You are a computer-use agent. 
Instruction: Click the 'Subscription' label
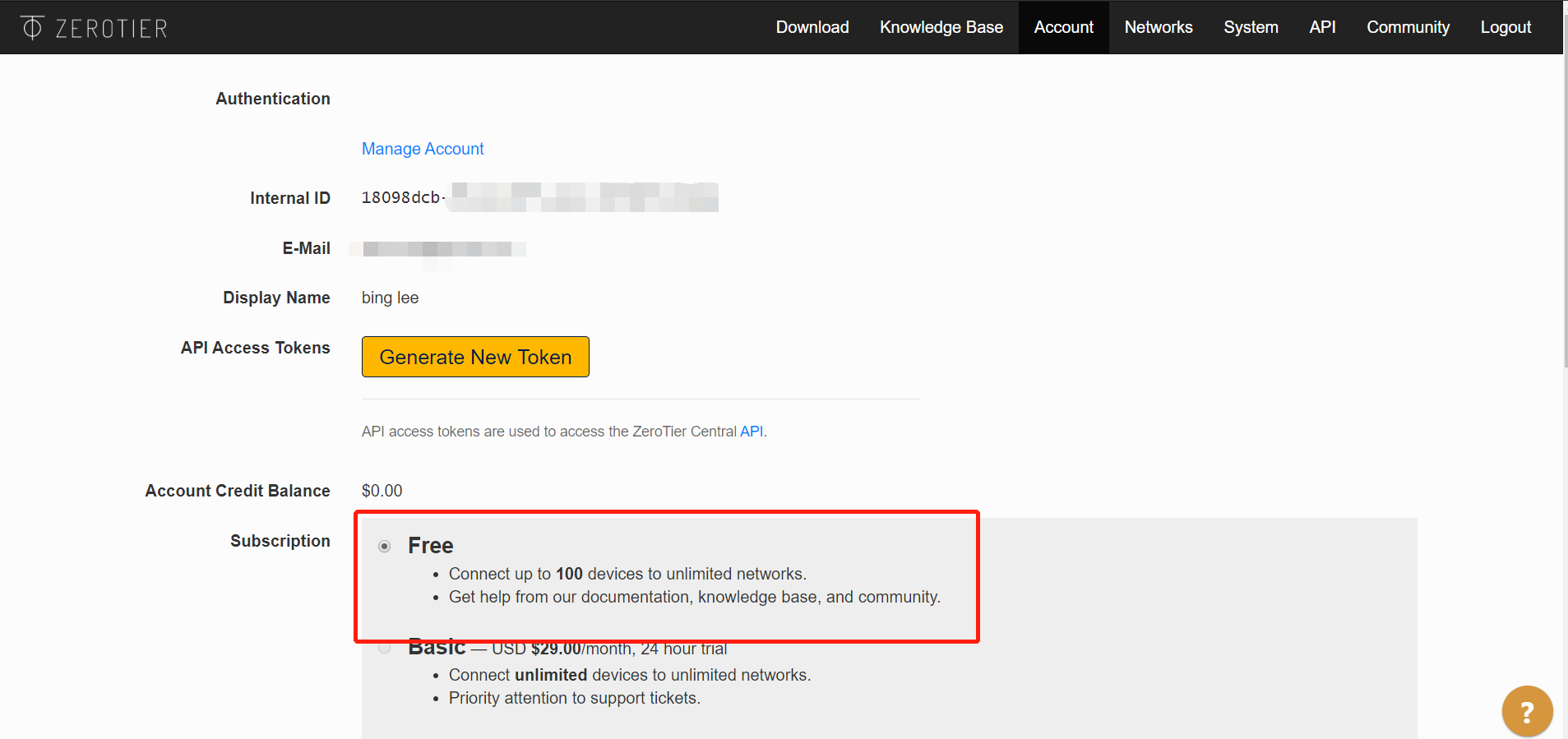(x=280, y=541)
